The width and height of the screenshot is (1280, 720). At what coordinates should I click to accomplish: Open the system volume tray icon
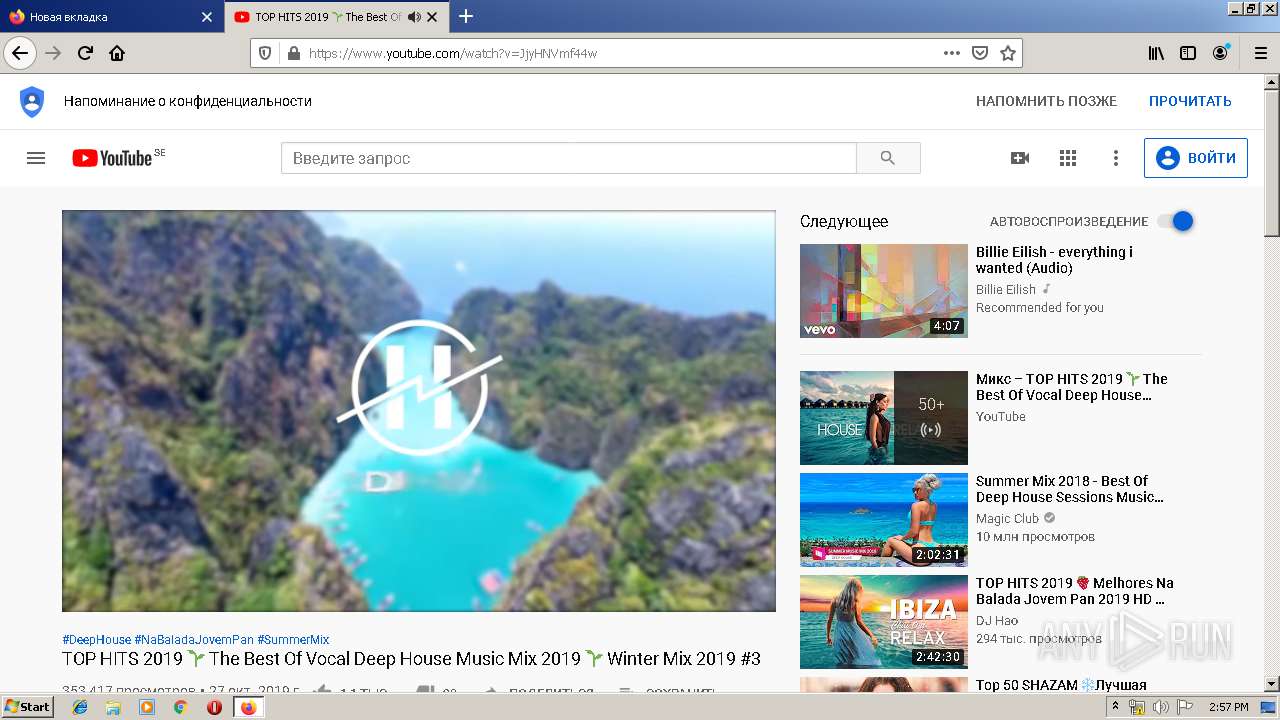coord(1160,706)
